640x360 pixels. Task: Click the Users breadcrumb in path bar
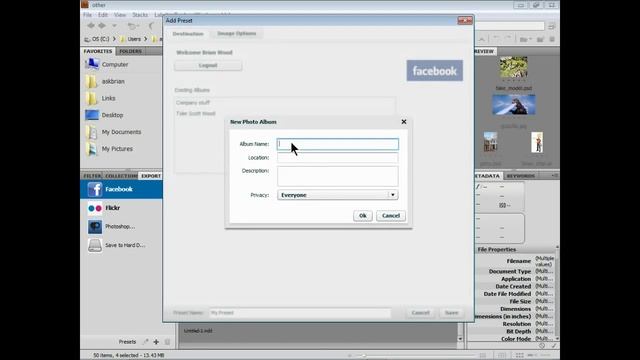pos(131,39)
